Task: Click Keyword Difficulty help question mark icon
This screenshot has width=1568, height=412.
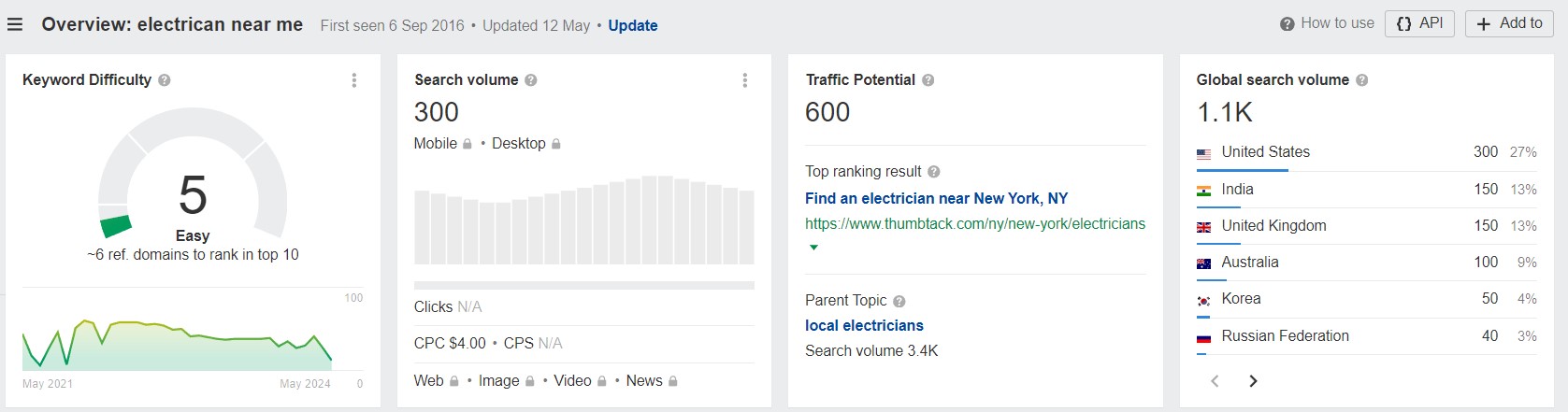Action: coord(165,80)
